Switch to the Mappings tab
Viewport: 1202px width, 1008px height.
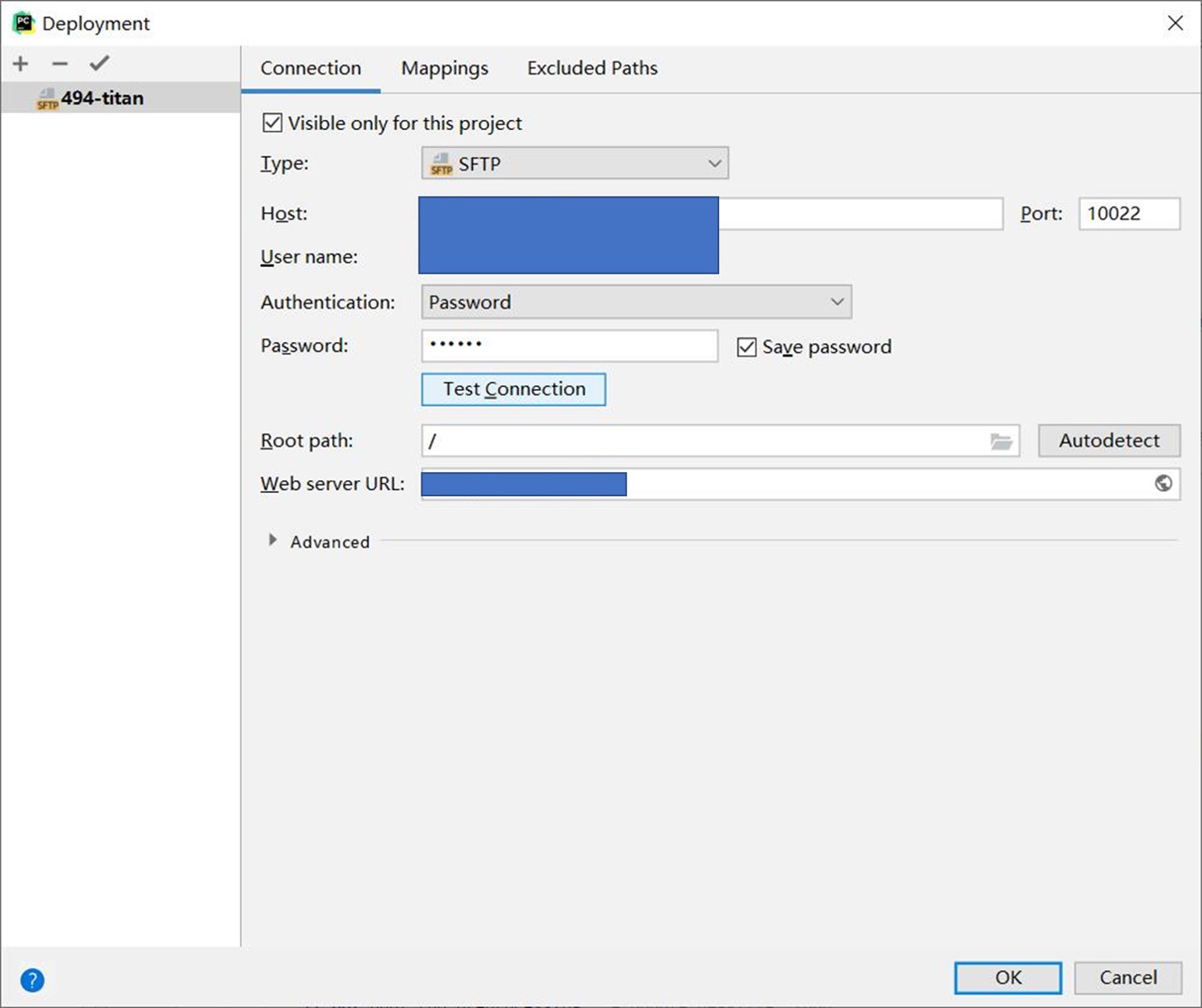[x=445, y=69]
